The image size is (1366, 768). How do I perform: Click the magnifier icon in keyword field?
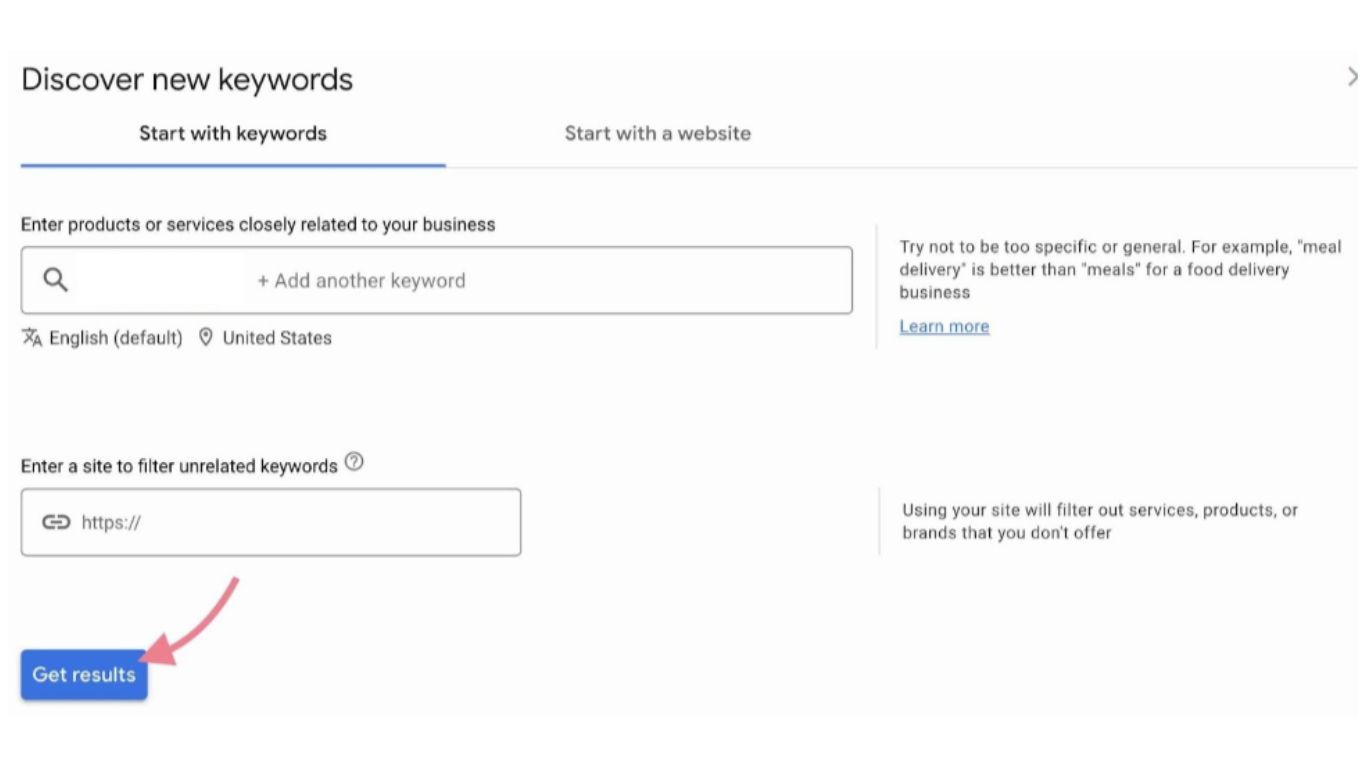pyautogui.click(x=56, y=280)
